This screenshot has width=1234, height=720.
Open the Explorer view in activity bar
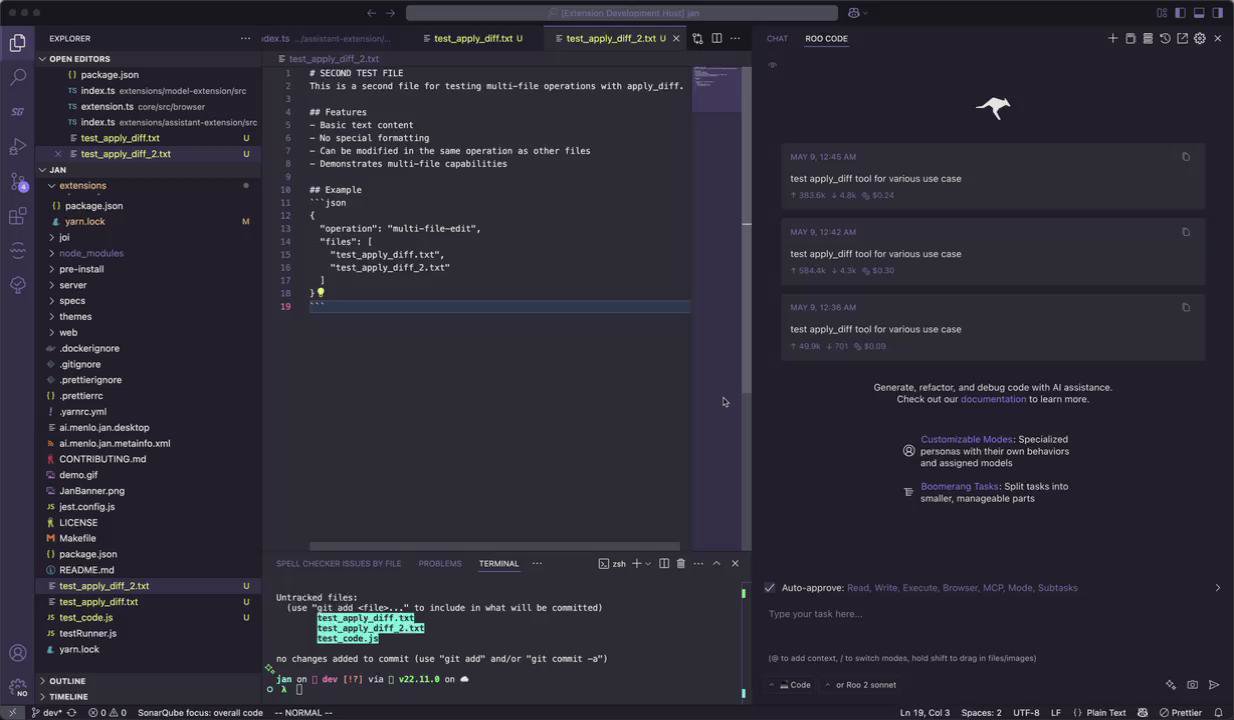(17, 42)
